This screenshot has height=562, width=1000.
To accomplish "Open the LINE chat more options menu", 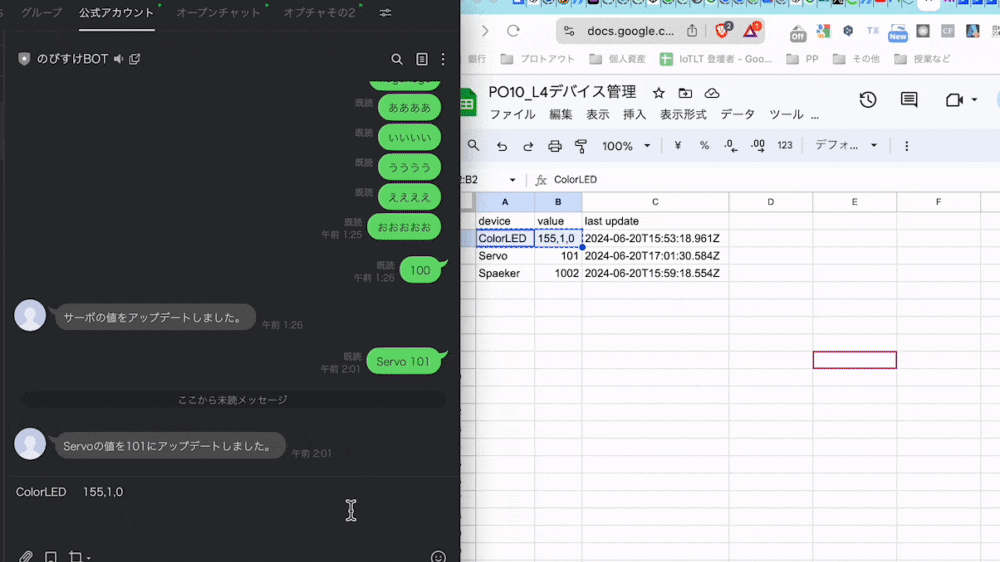I will pyautogui.click(x=443, y=59).
